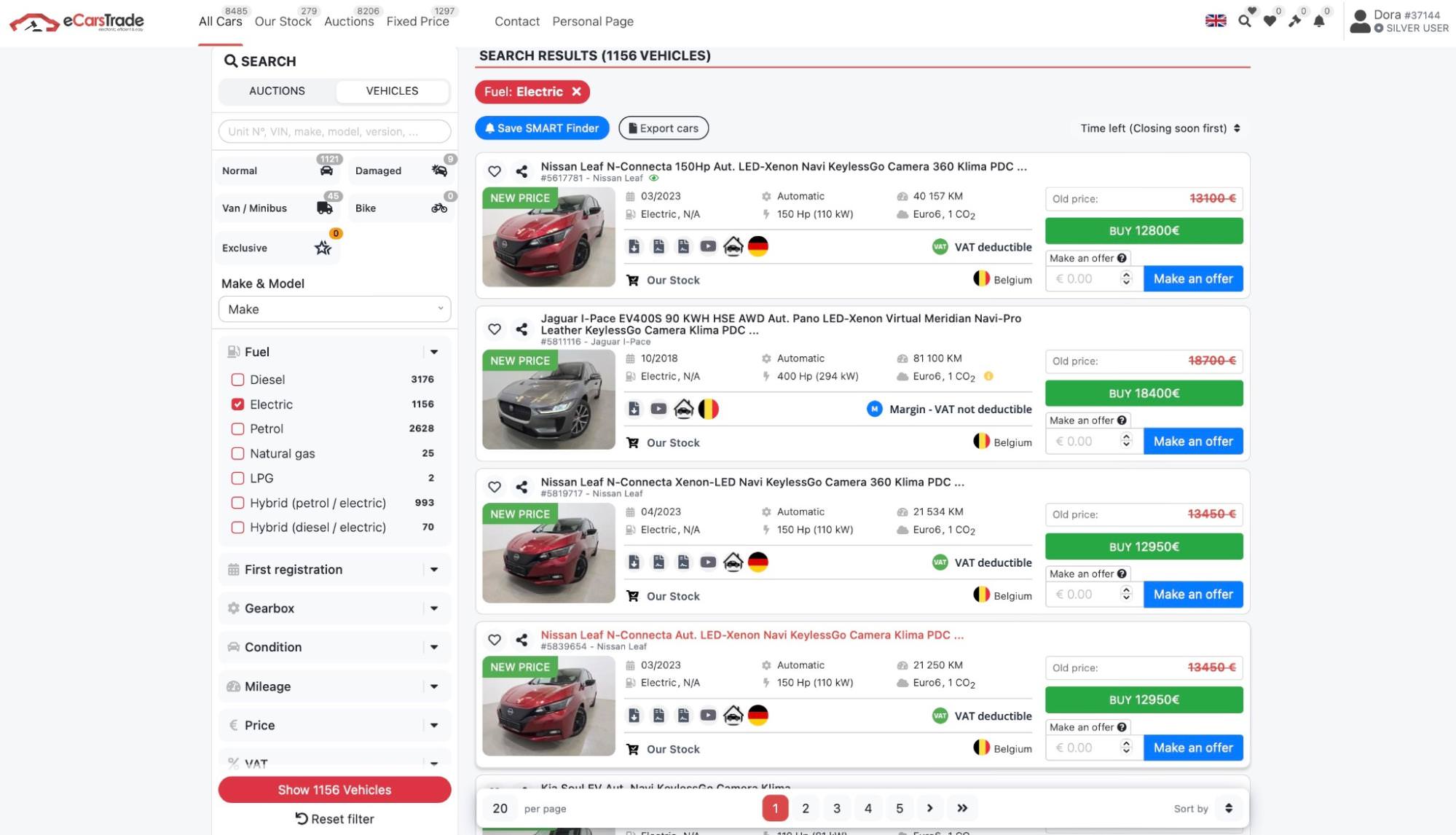1456x835 pixels.
Task: Check the Hybrid (diesel / electric) checkbox
Action: [237, 528]
